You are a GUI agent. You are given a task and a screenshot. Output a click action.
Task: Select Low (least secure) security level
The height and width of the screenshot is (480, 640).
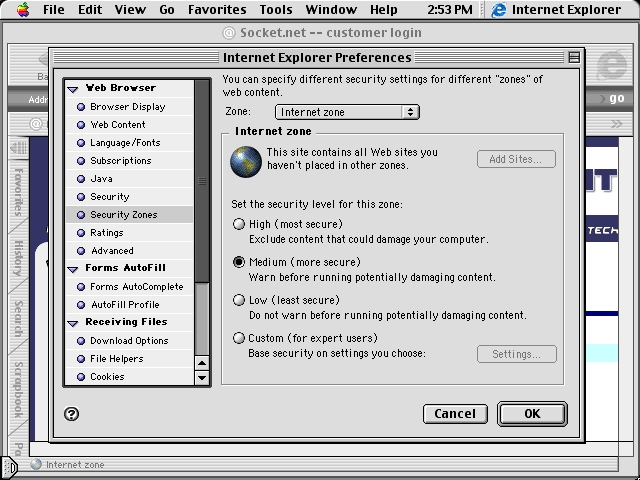click(239, 300)
